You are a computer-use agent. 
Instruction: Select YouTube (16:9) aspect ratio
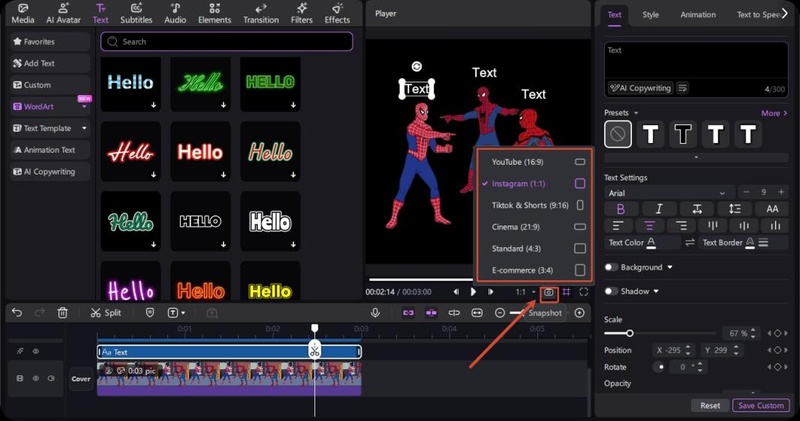[x=535, y=162]
